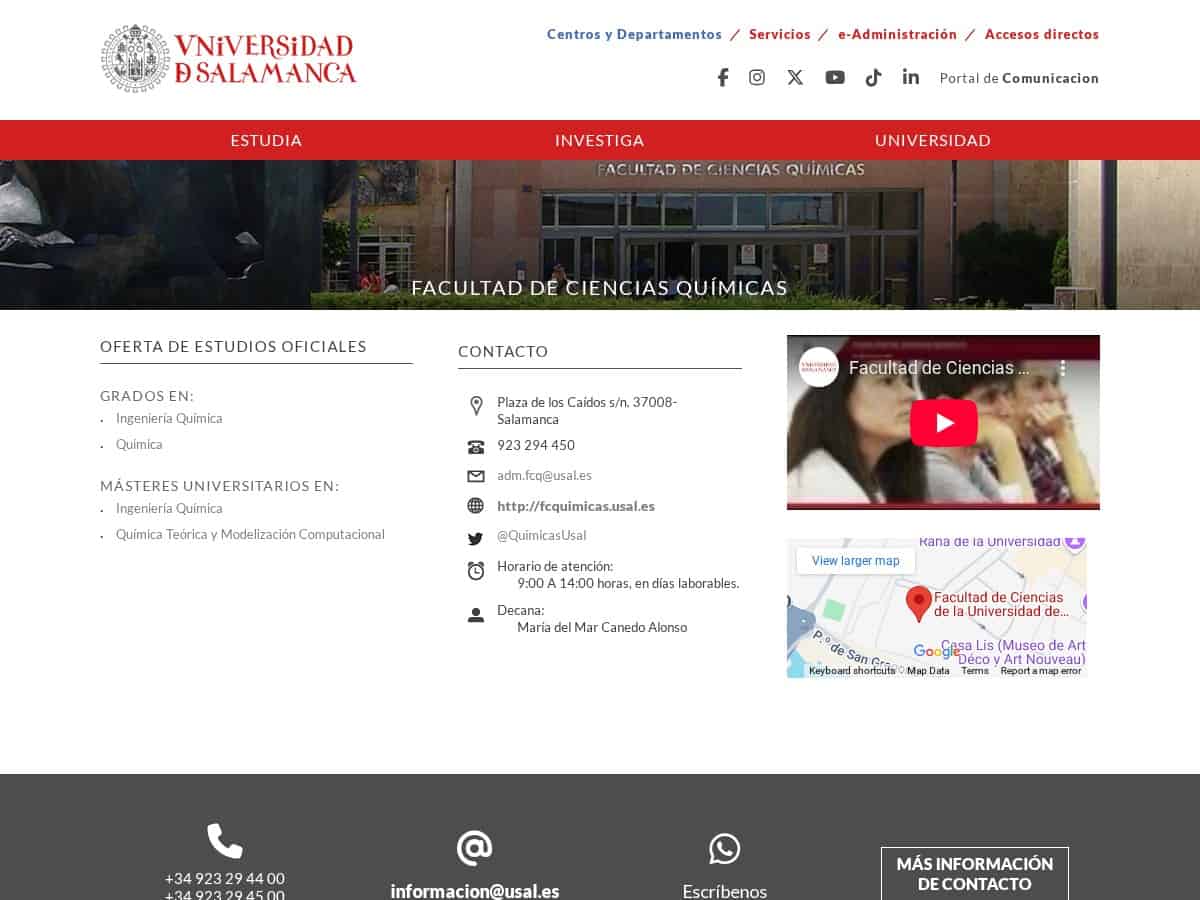The height and width of the screenshot is (900, 1200).
Task: Click Report a map error link
Action: click(x=1041, y=671)
